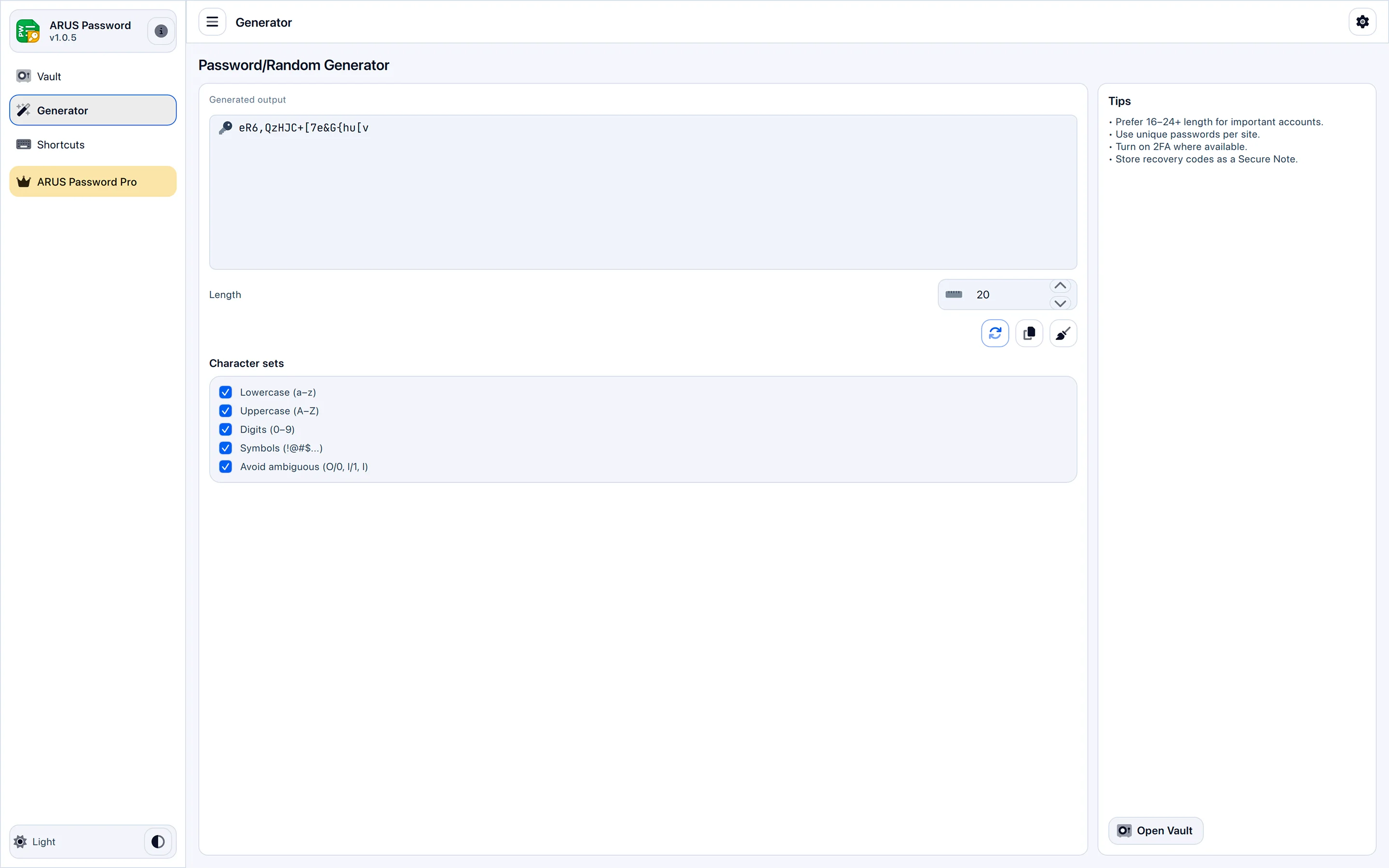Image resolution: width=1389 pixels, height=868 pixels.
Task: Open the hamburger navigation menu
Action: coord(212,22)
